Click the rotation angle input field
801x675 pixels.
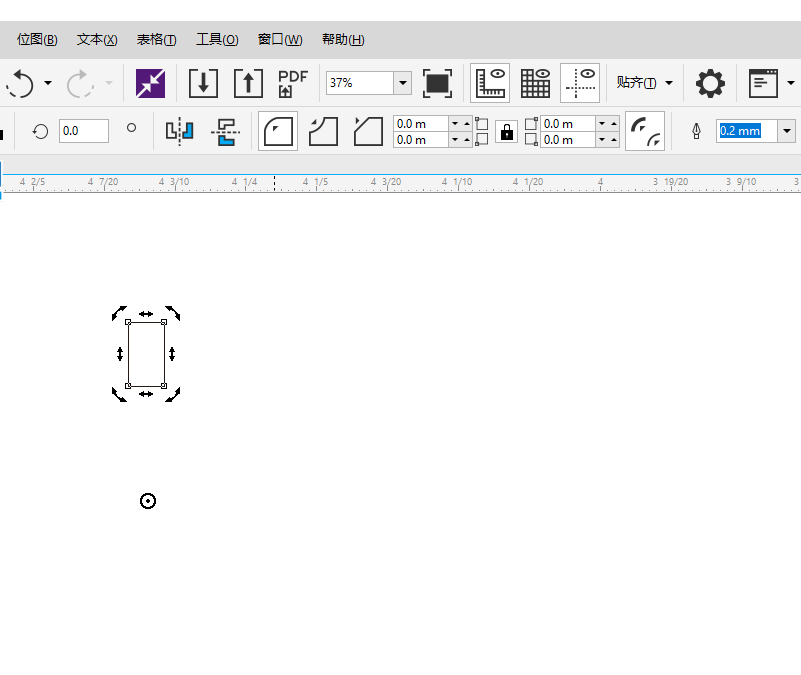(x=83, y=131)
